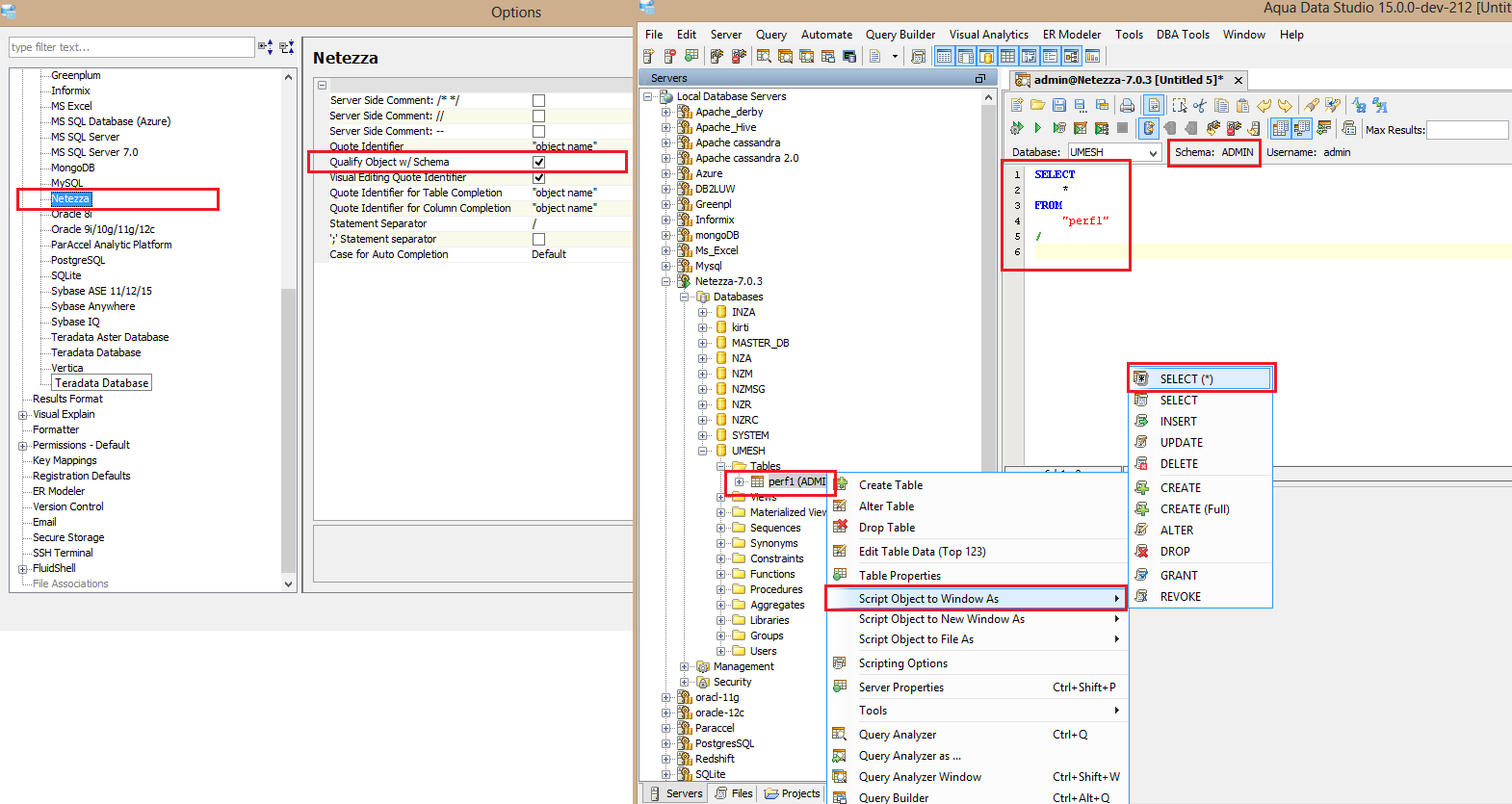Collapse the Netezza-7.0.3 server node
This screenshot has height=804, width=1512.
click(x=665, y=281)
